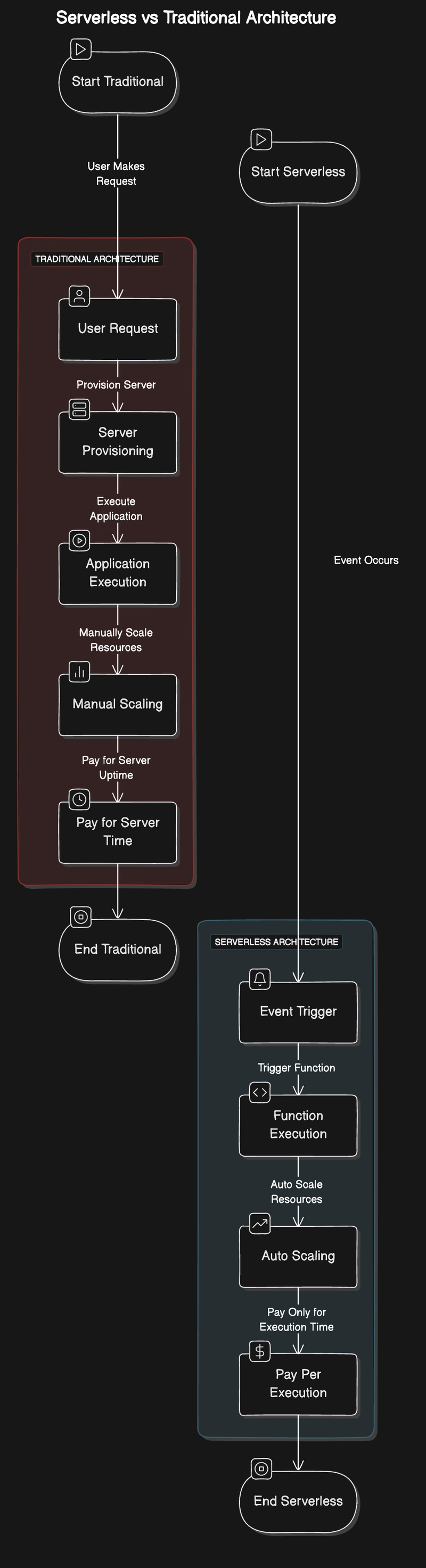Click the trending-up icon on Auto Scaling
The image size is (426, 1568).
click(x=260, y=1224)
